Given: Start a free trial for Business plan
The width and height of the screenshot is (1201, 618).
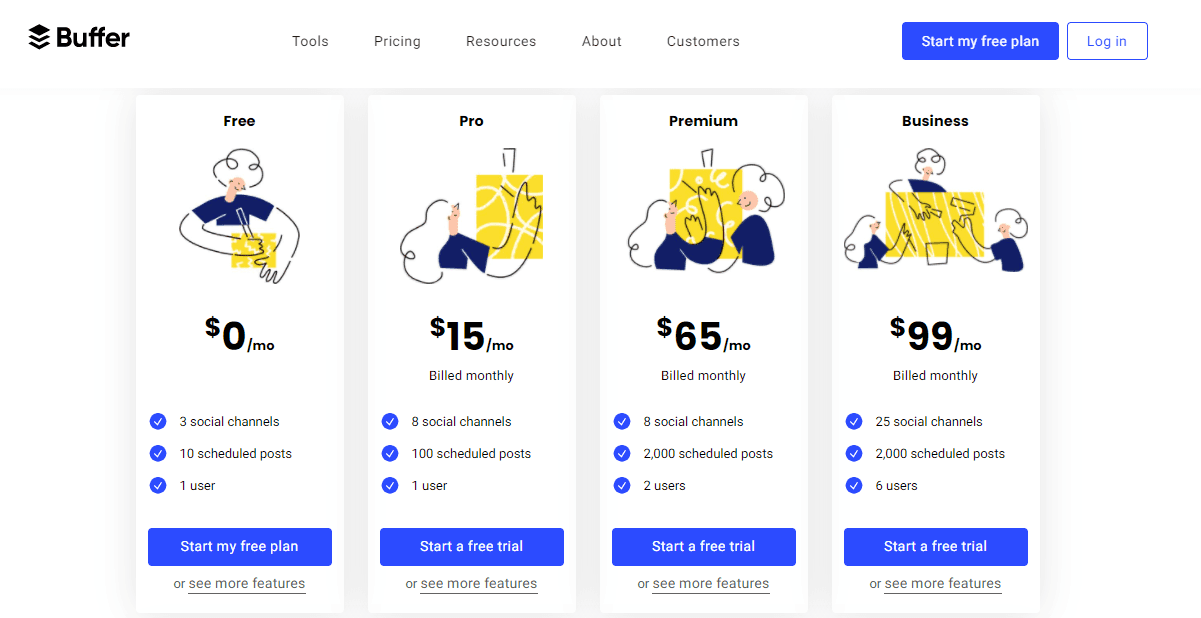Looking at the screenshot, I should click(x=936, y=547).
